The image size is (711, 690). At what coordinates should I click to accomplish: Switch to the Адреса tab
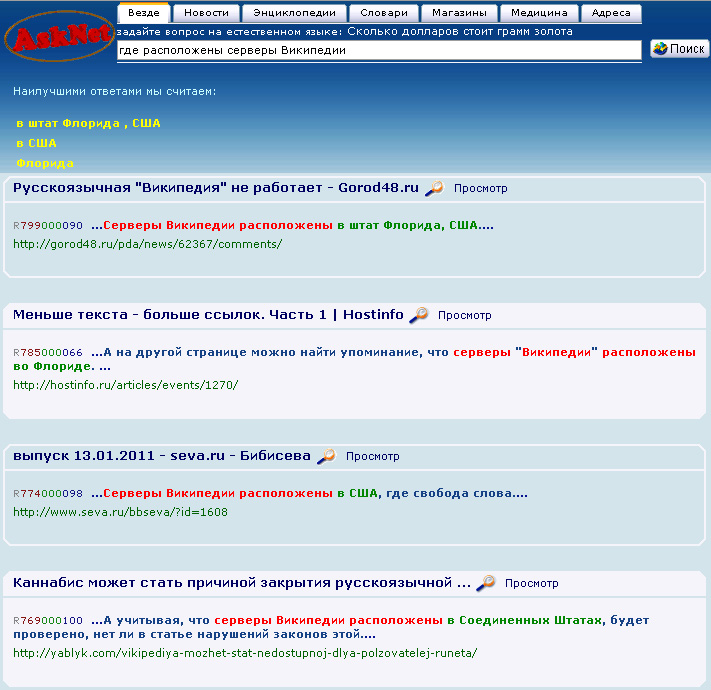pos(611,13)
